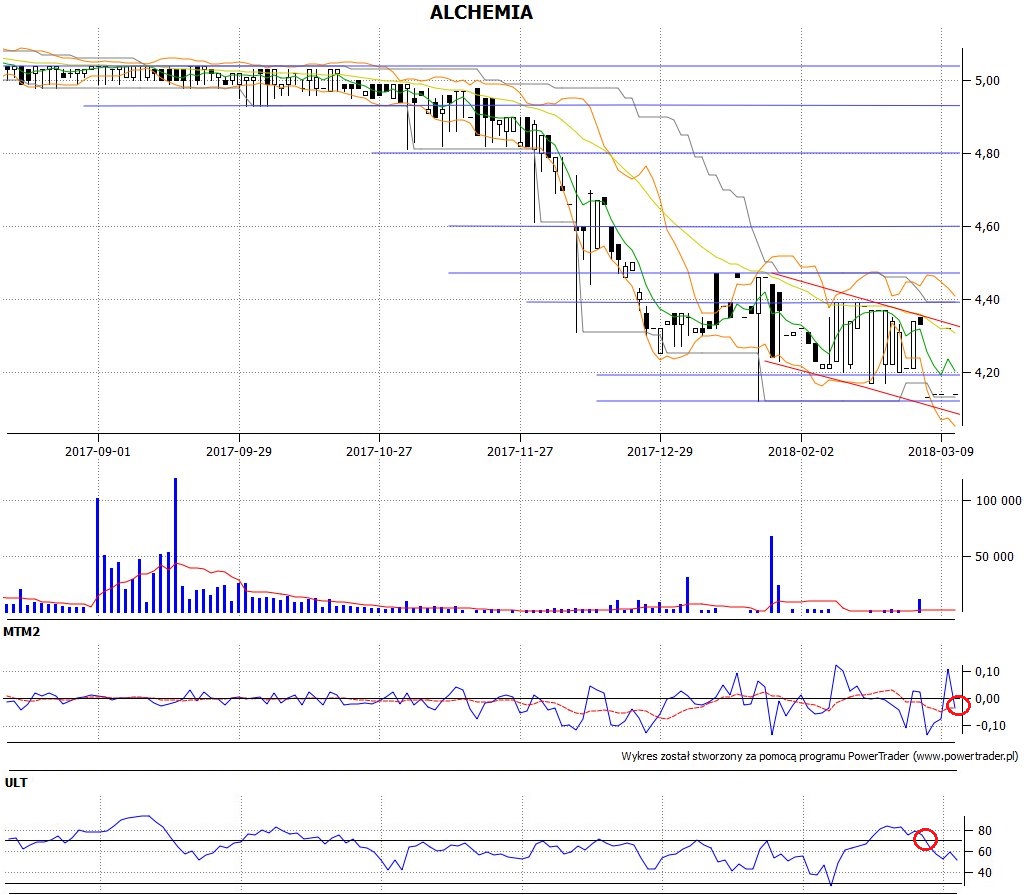
Task: Click the ULT indicator label
Action: coord(16,782)
